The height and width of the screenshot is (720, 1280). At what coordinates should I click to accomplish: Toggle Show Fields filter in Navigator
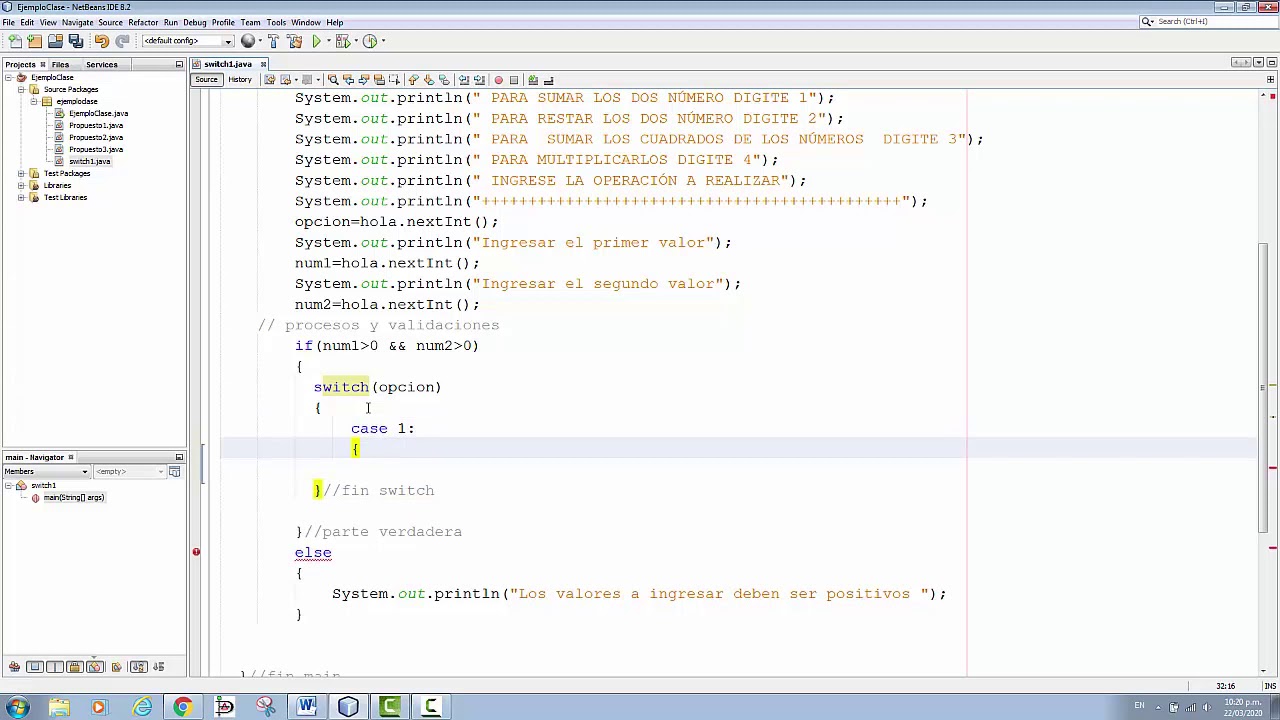35,667
